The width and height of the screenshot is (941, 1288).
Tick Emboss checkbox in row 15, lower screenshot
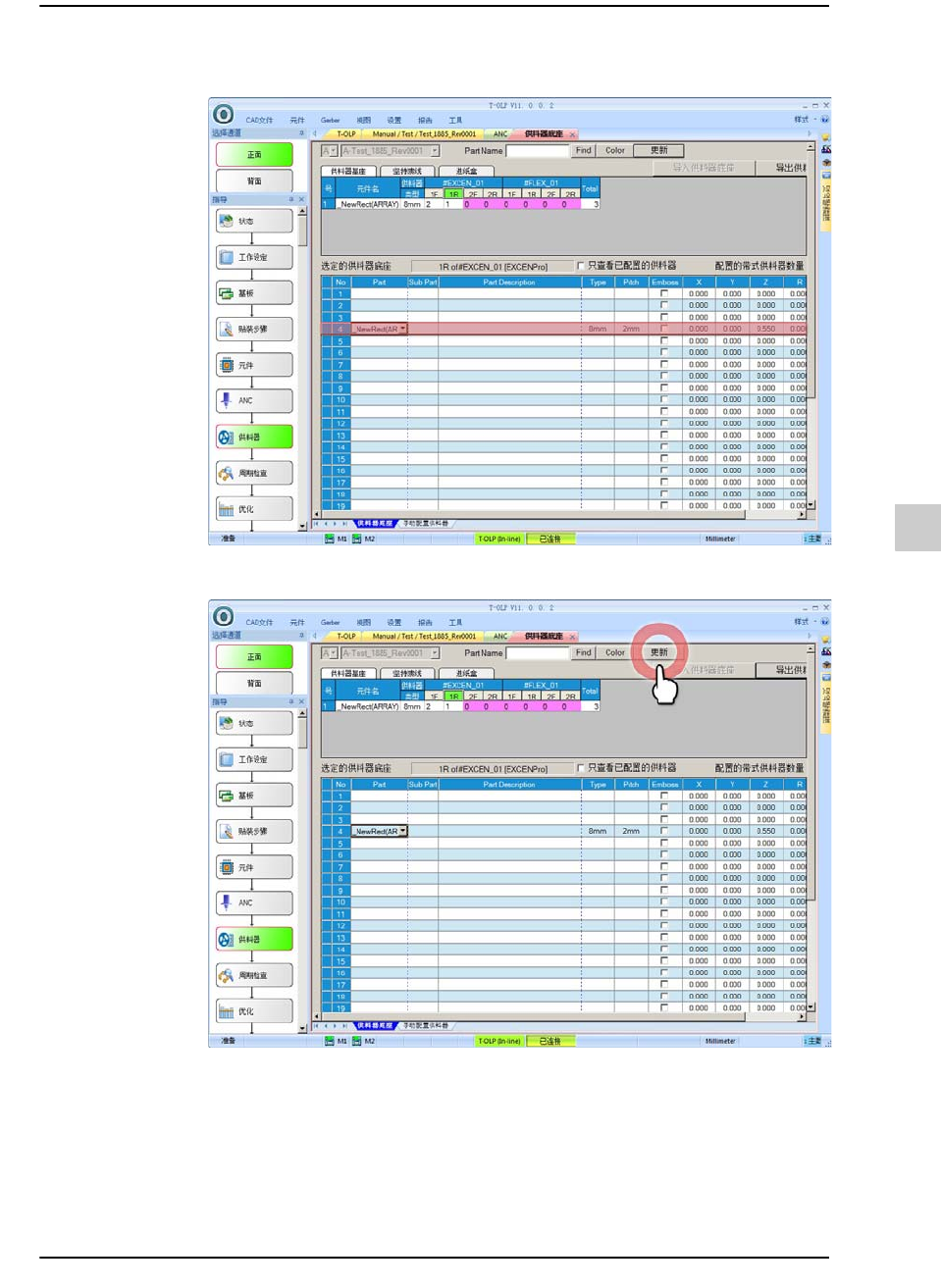pyautogui.click(x=664, y=960)
